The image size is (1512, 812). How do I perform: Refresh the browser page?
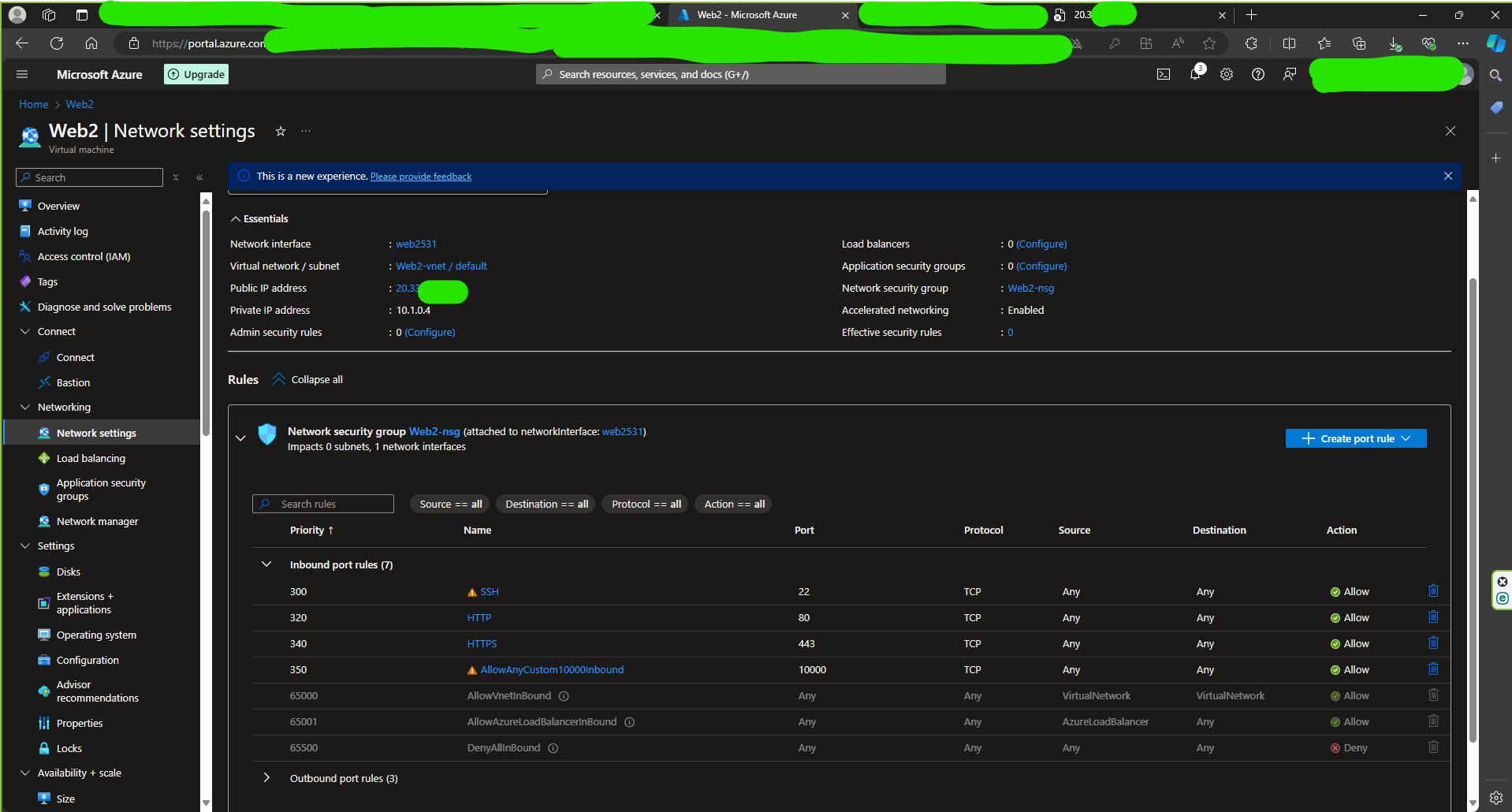(x=57, y=43)
